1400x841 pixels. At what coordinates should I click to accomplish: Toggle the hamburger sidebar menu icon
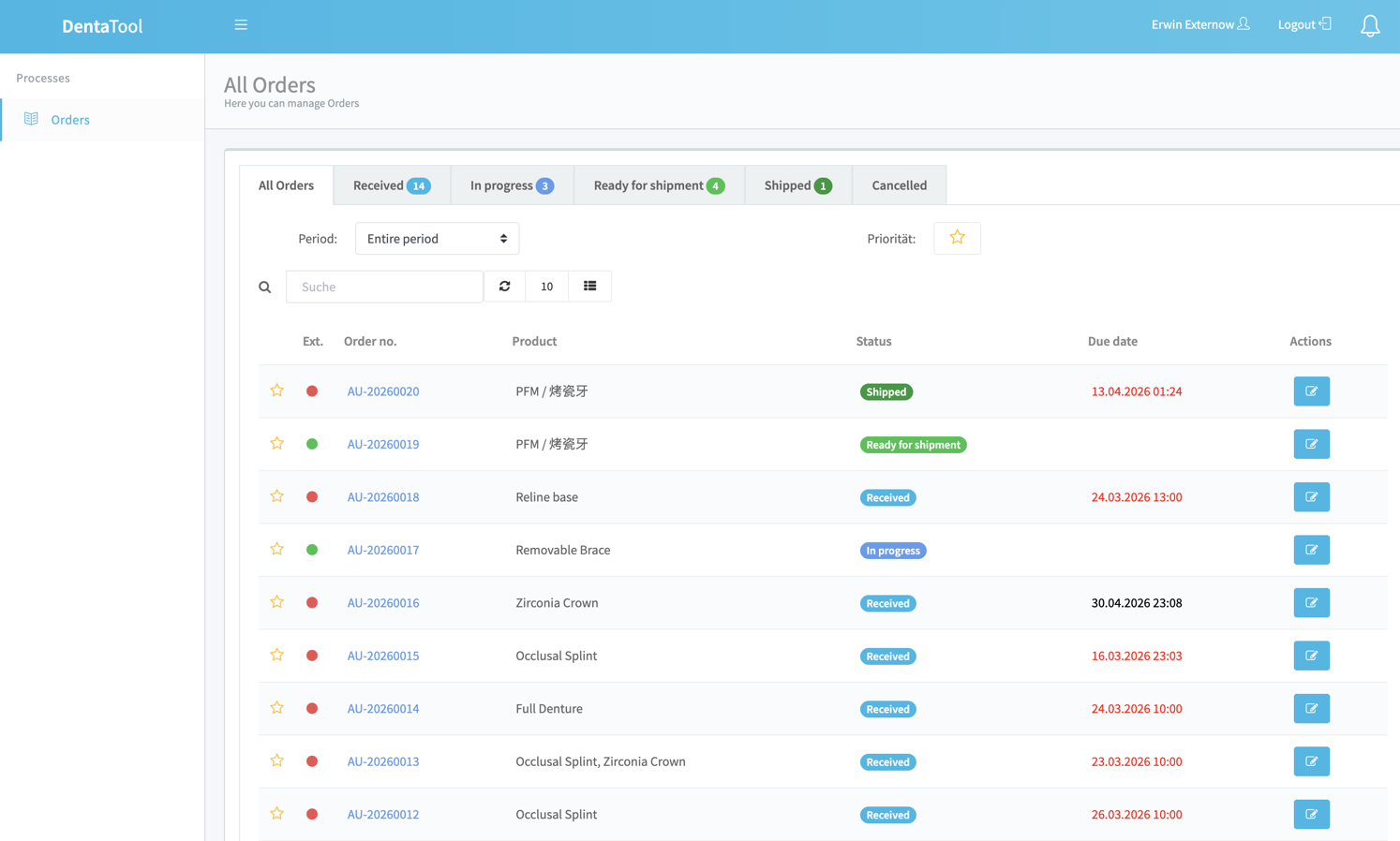[x=241, y=25]
